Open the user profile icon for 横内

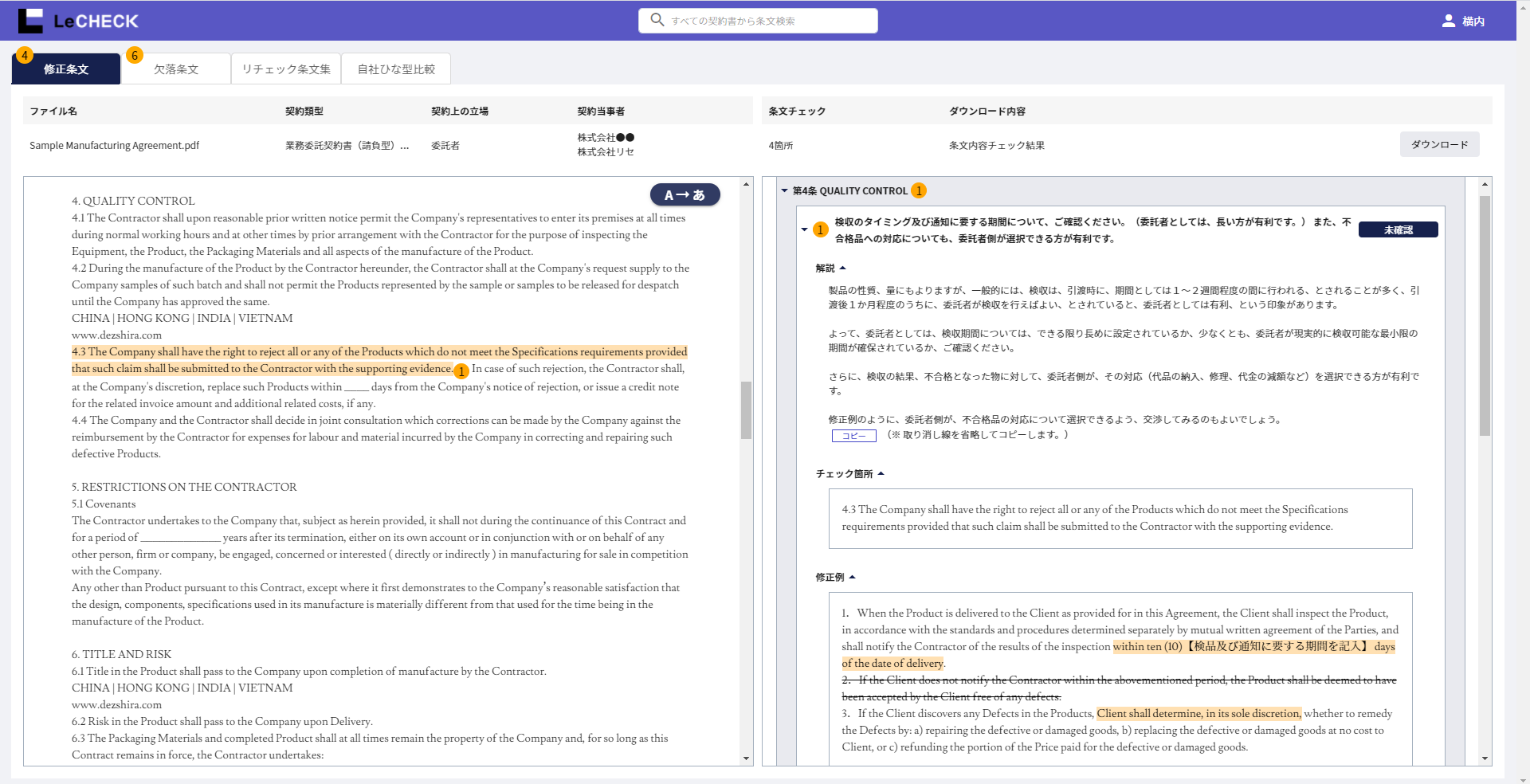pos(1449,21)
